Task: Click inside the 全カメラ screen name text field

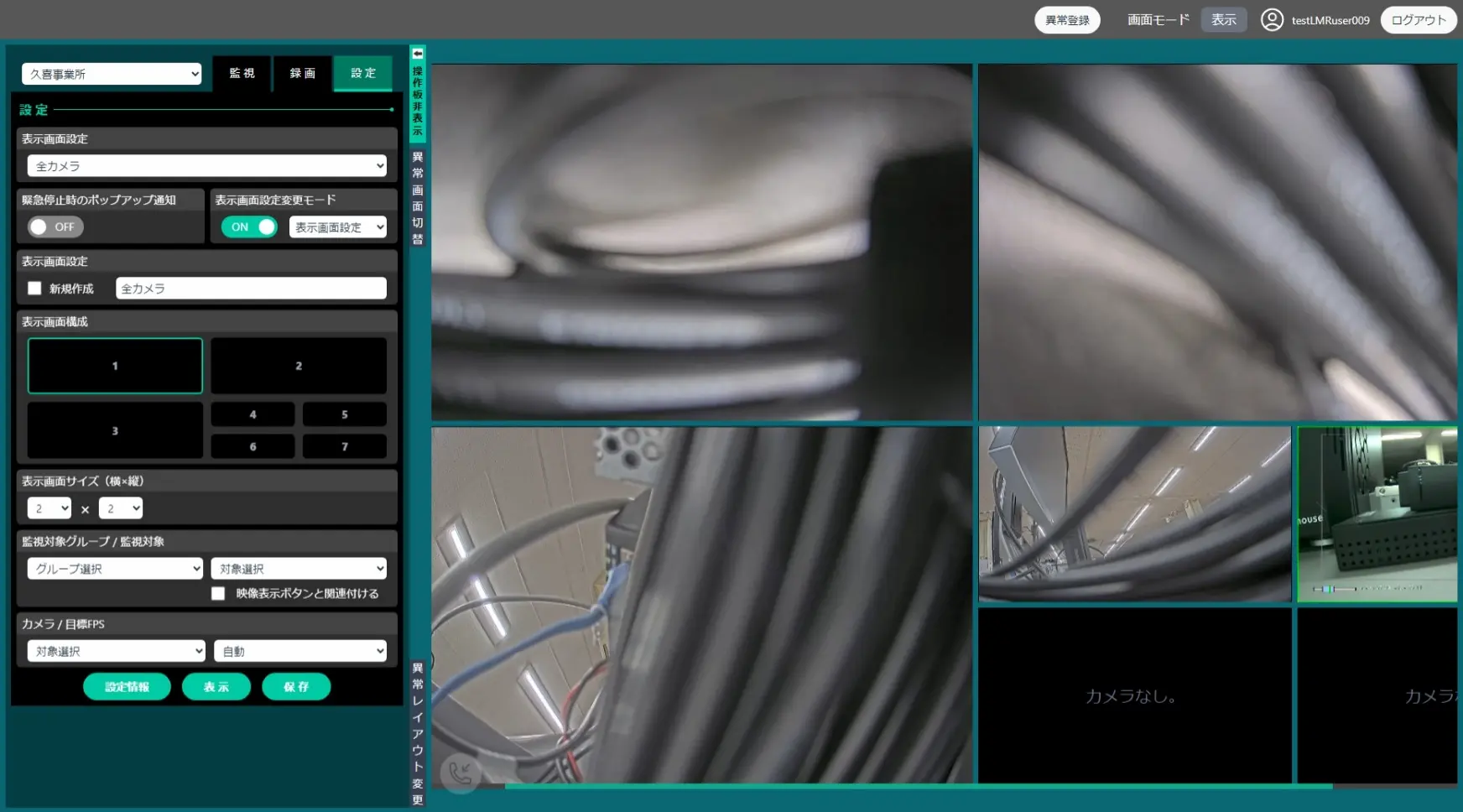Action: click(x=251, y=288)
